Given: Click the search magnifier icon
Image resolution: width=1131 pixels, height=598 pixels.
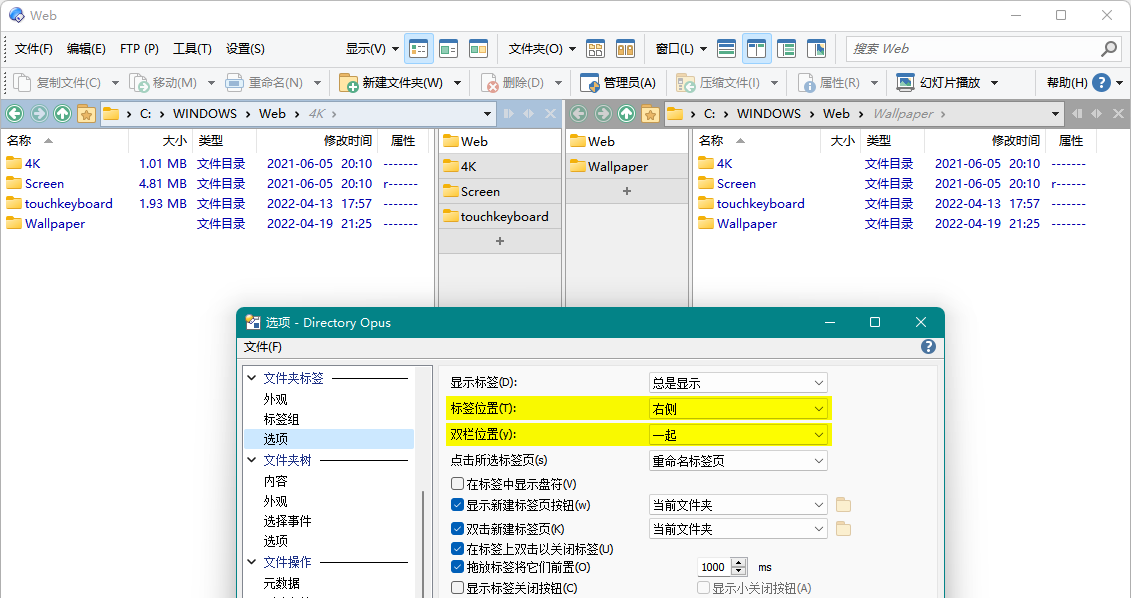Looking at the screenshot, I should [x=1108, y=48].
